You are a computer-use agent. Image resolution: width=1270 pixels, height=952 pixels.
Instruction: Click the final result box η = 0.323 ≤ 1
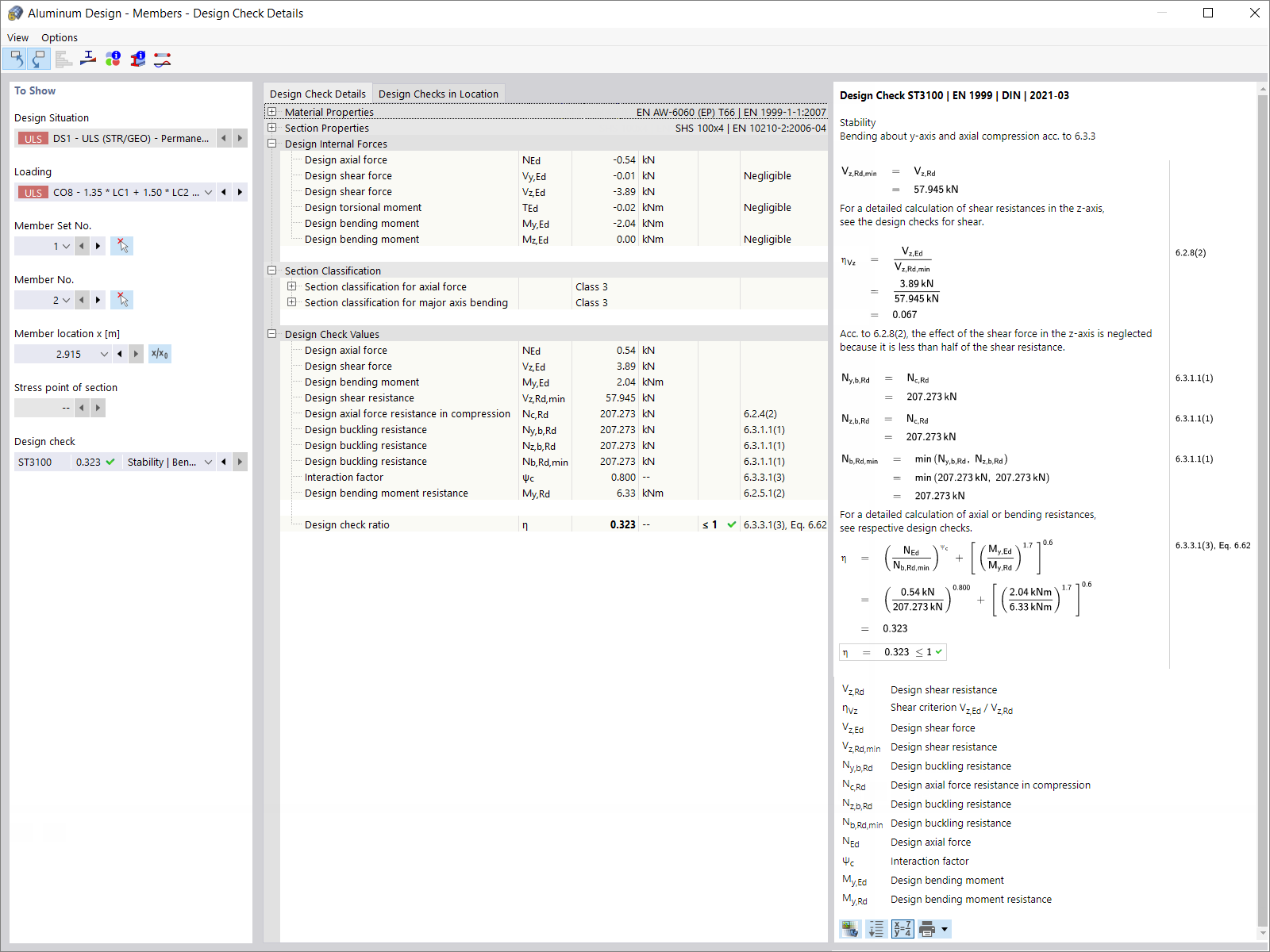pos(893,652)
